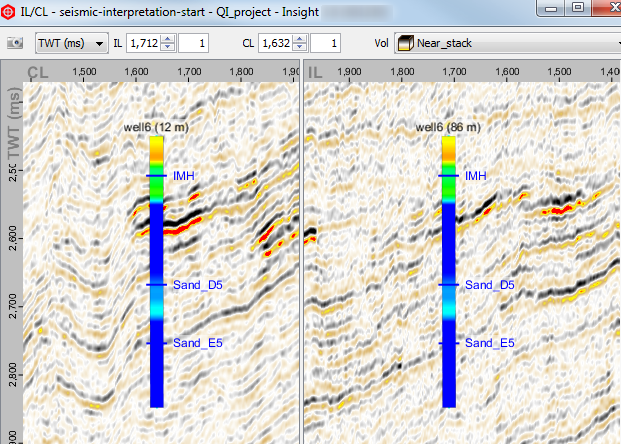
Task: Click the IL value field showing 1,712
Action: click(x=143, y=43)
